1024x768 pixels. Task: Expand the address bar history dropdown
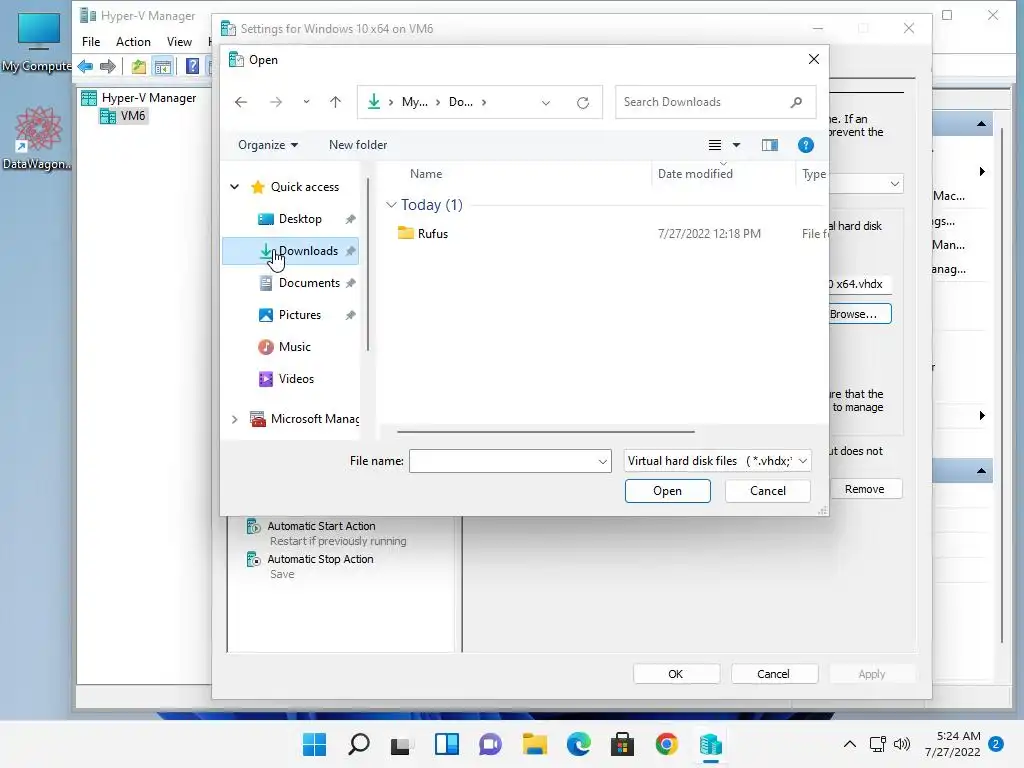click(x=546, y=103)
